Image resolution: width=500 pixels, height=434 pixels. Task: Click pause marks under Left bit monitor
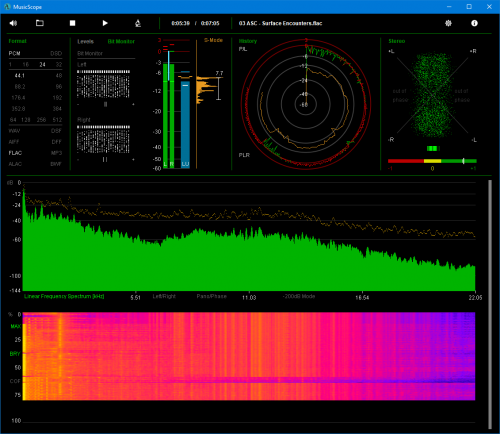(x=105, y=104)
